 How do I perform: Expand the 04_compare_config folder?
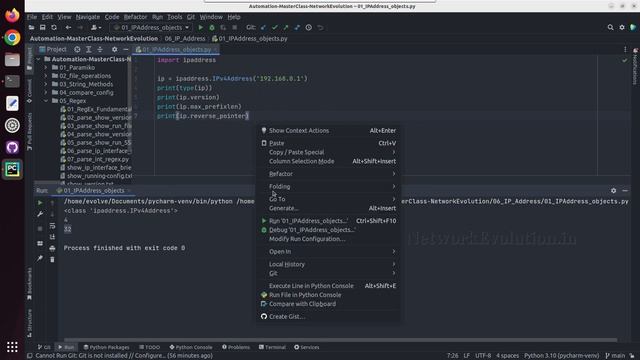click(x=46, y=93)
